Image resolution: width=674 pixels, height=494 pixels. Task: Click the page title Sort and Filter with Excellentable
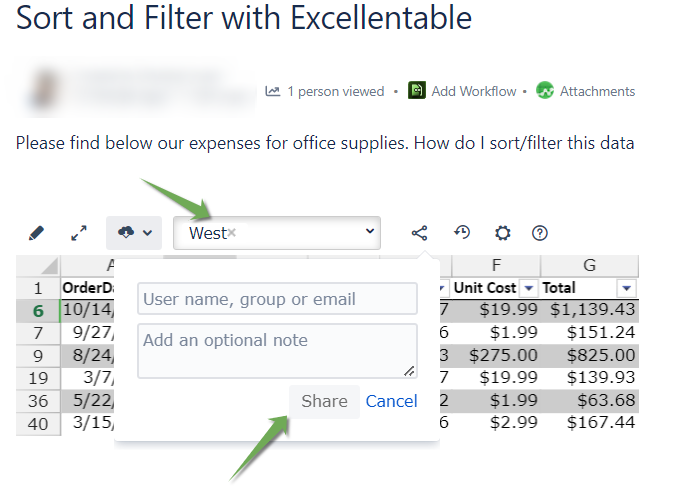click(244, 18)
